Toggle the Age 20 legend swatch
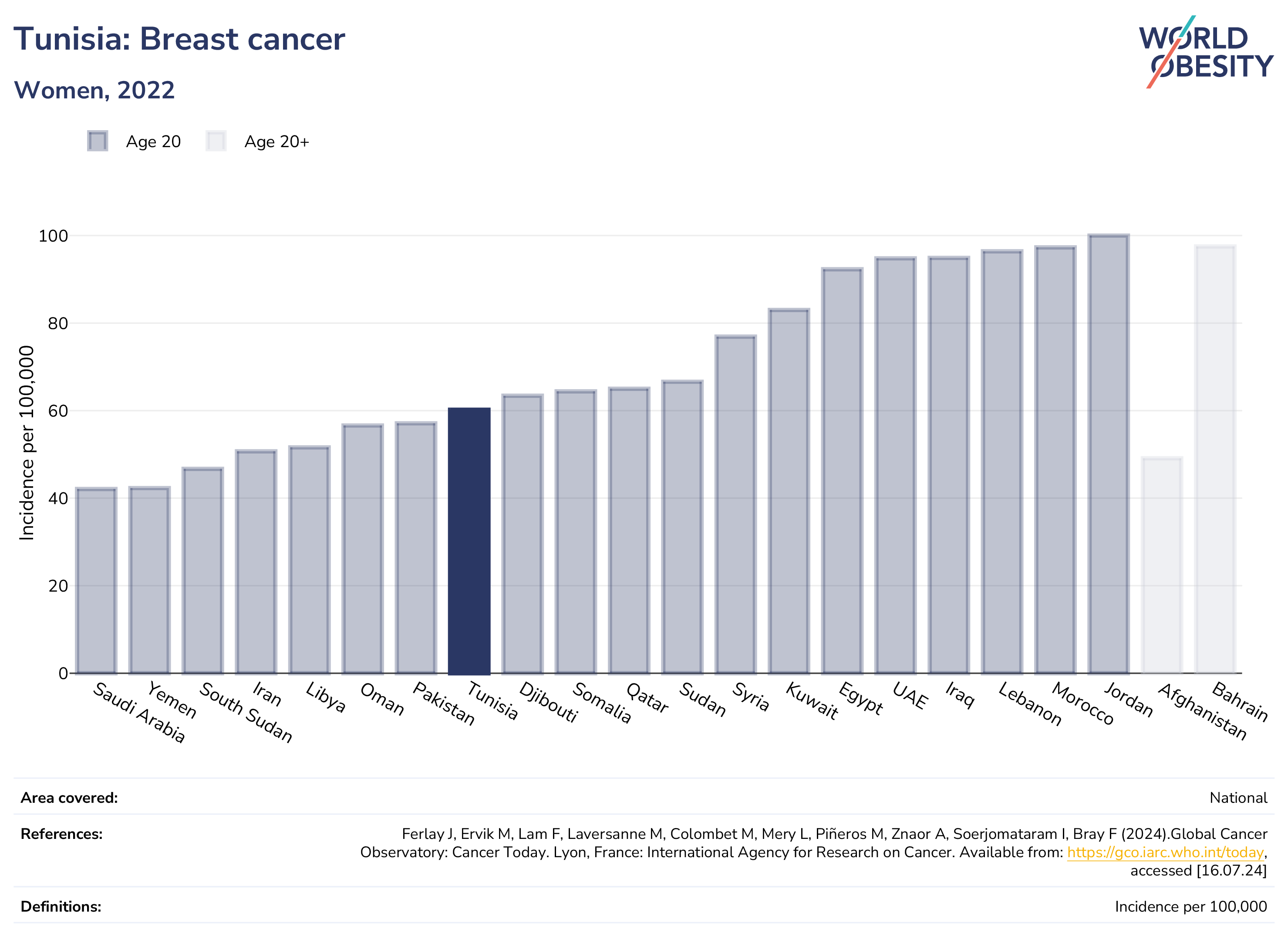Viewport: 1288px width, 946px height. point(98,141)
